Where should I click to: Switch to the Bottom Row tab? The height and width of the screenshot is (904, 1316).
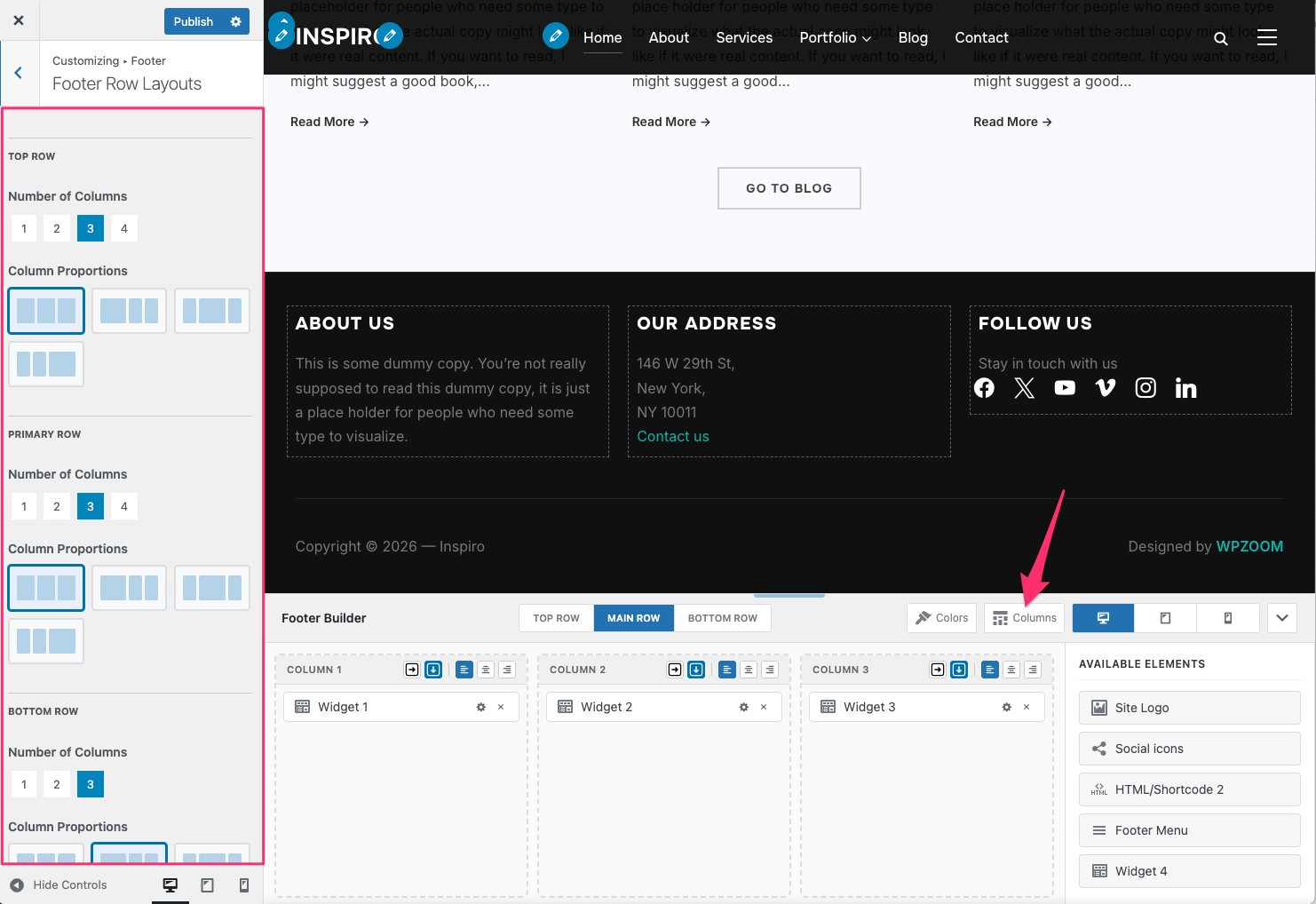point(722,618)
